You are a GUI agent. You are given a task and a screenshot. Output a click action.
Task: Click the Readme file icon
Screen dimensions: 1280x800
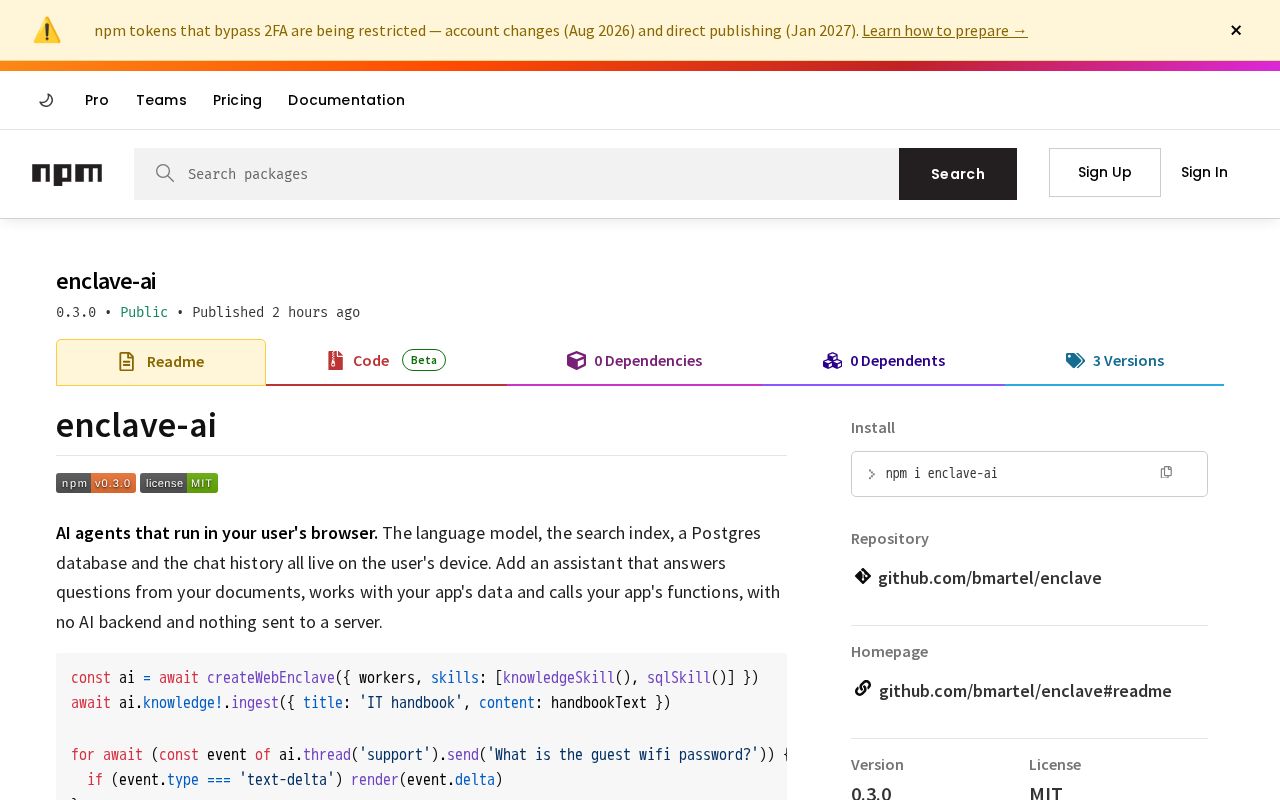[126, 362]
